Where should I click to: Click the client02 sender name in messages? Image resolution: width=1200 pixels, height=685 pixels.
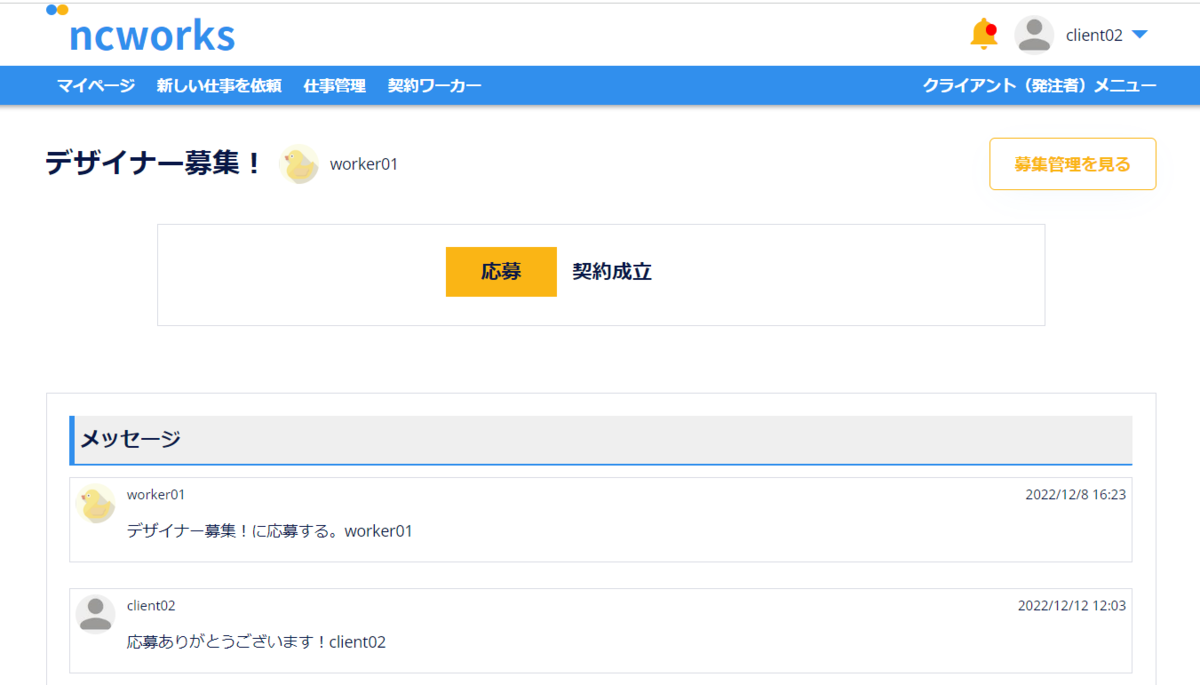[151, 606]
